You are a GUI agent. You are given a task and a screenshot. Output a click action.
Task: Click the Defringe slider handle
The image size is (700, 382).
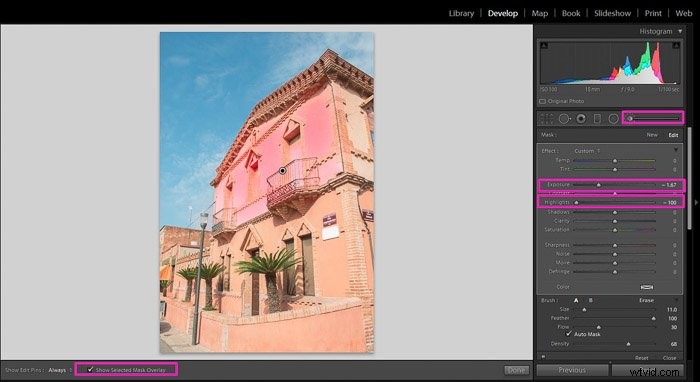[x=615, y=271]
